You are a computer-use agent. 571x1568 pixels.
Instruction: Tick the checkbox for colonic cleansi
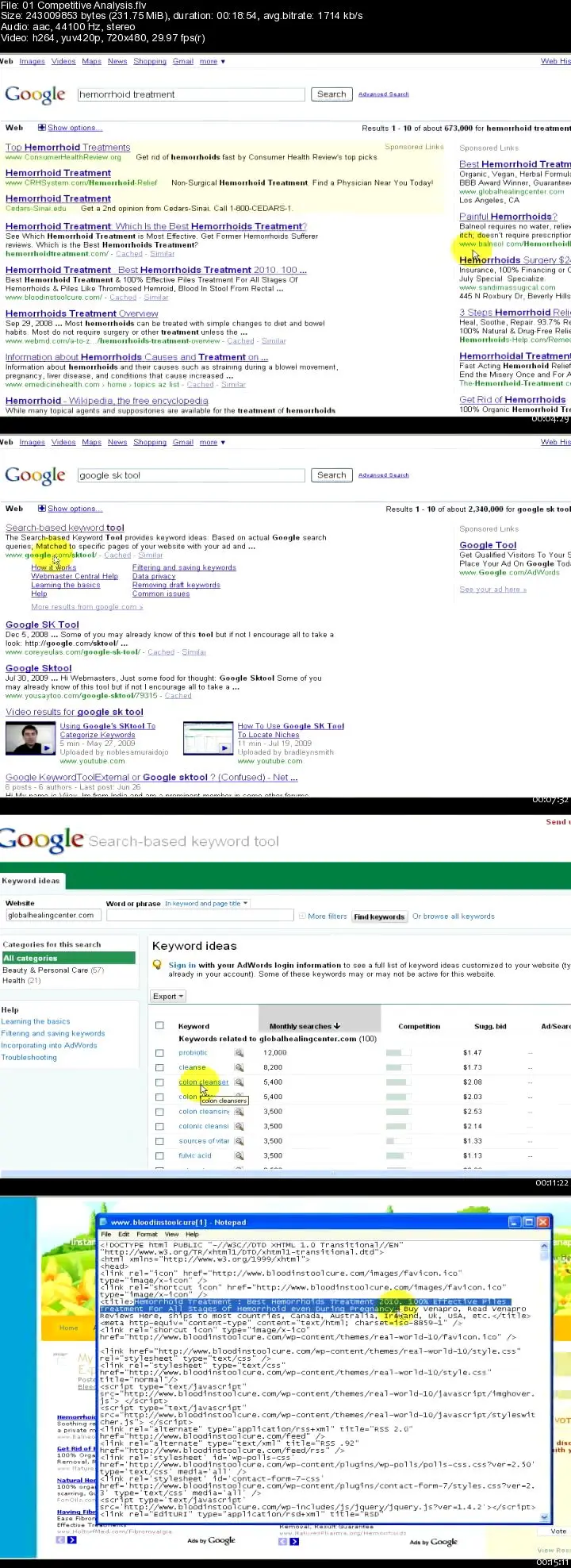tap(159, 1126)
